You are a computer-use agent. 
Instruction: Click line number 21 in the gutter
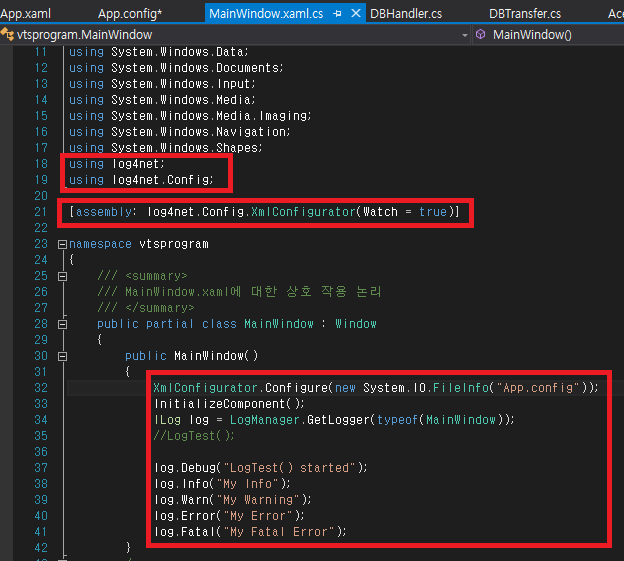point(41,212)
